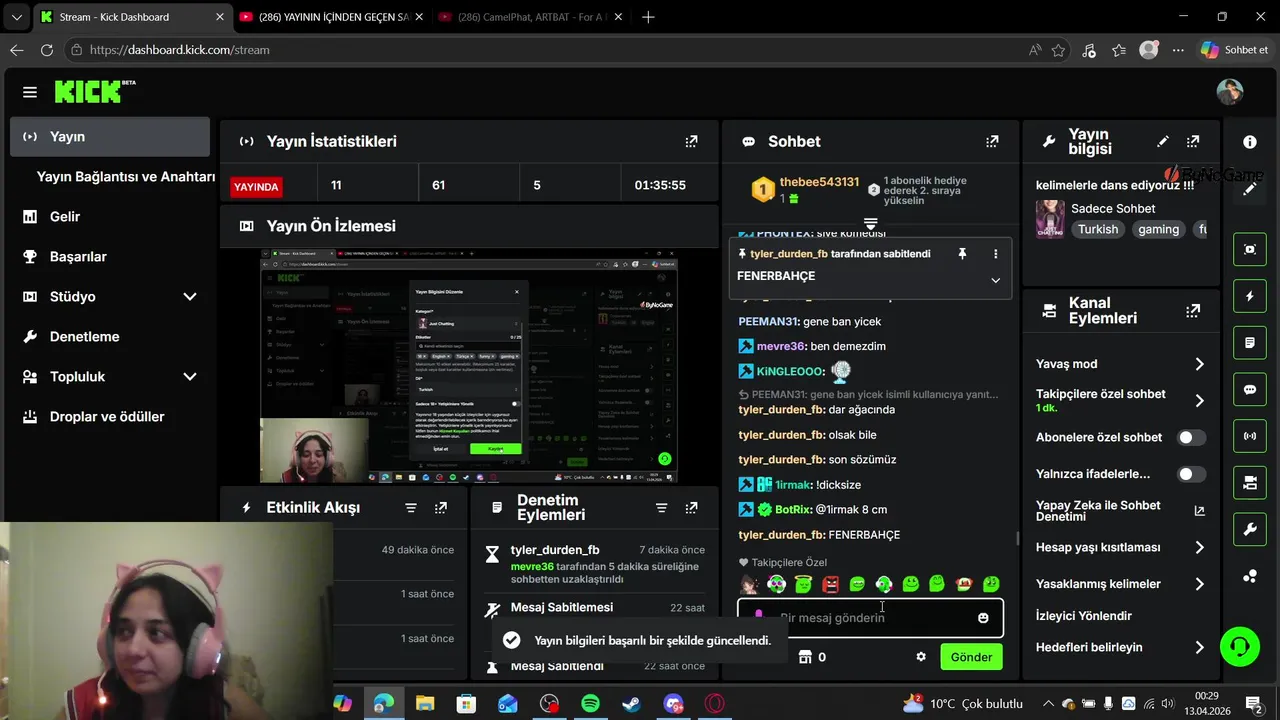Click the Gönder send button
The image size is (1280, 720).
tap(971, 657)
